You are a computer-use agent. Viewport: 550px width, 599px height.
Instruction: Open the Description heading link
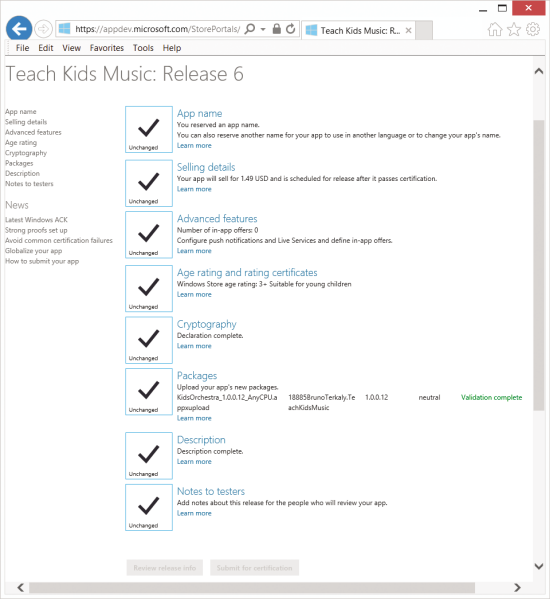201,440
